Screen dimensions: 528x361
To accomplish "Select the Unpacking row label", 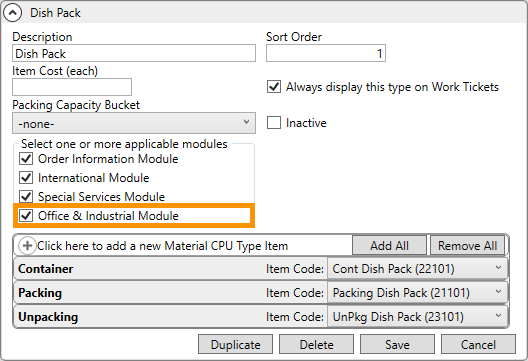I will point(48,317).
